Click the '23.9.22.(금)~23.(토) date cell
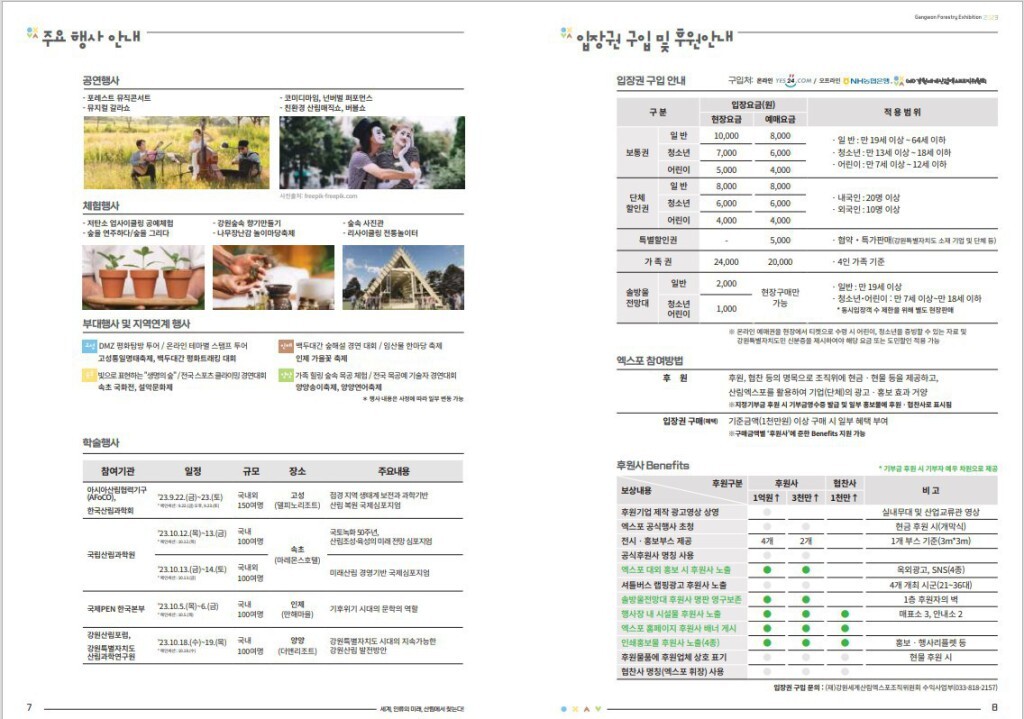This screenshot has width=1024, height=719. click(190, 496)
